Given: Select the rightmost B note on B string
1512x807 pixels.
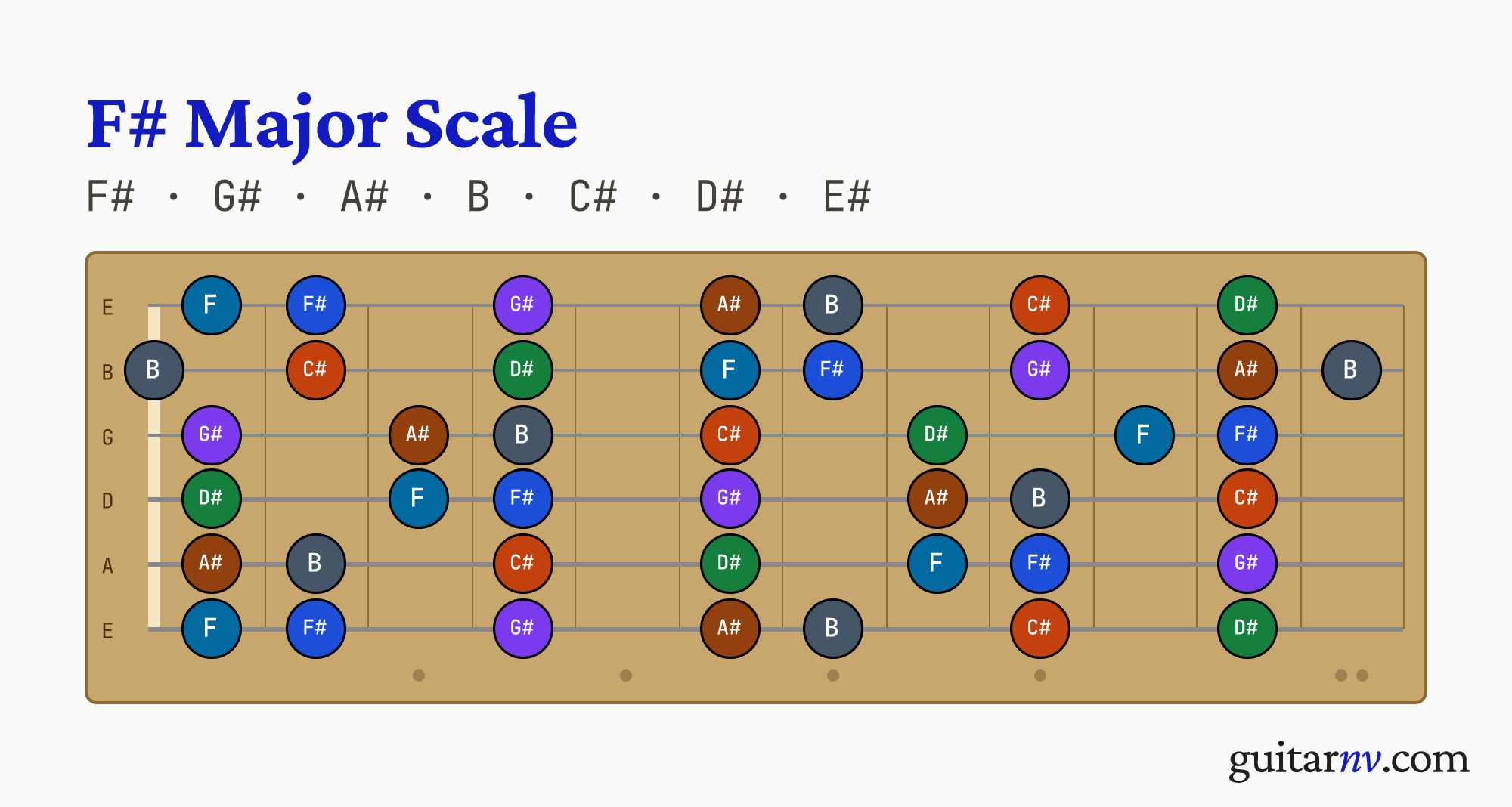Looking at the screenshot, I should (1352, 370).
